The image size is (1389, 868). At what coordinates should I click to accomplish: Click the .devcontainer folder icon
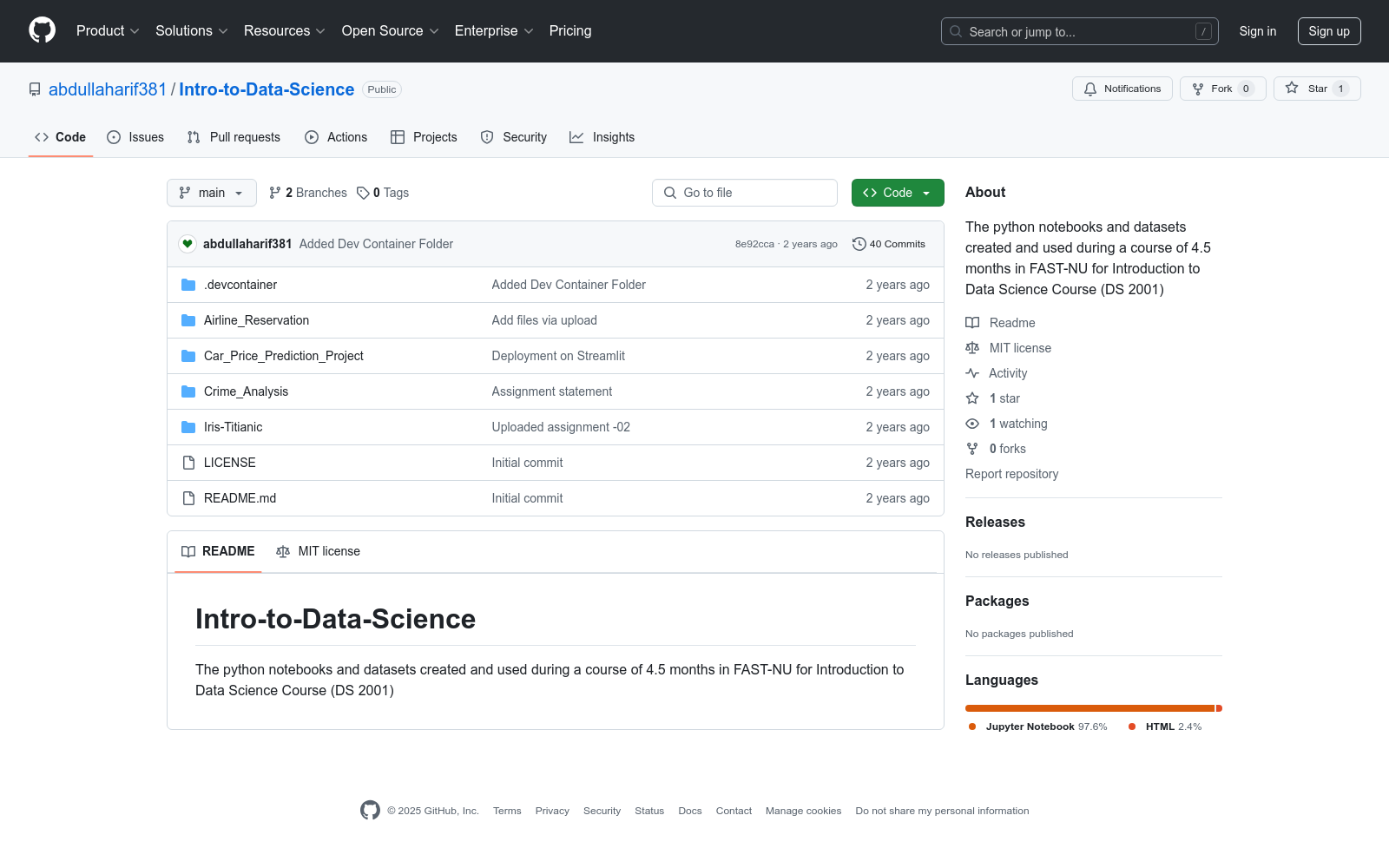point(188,285)
